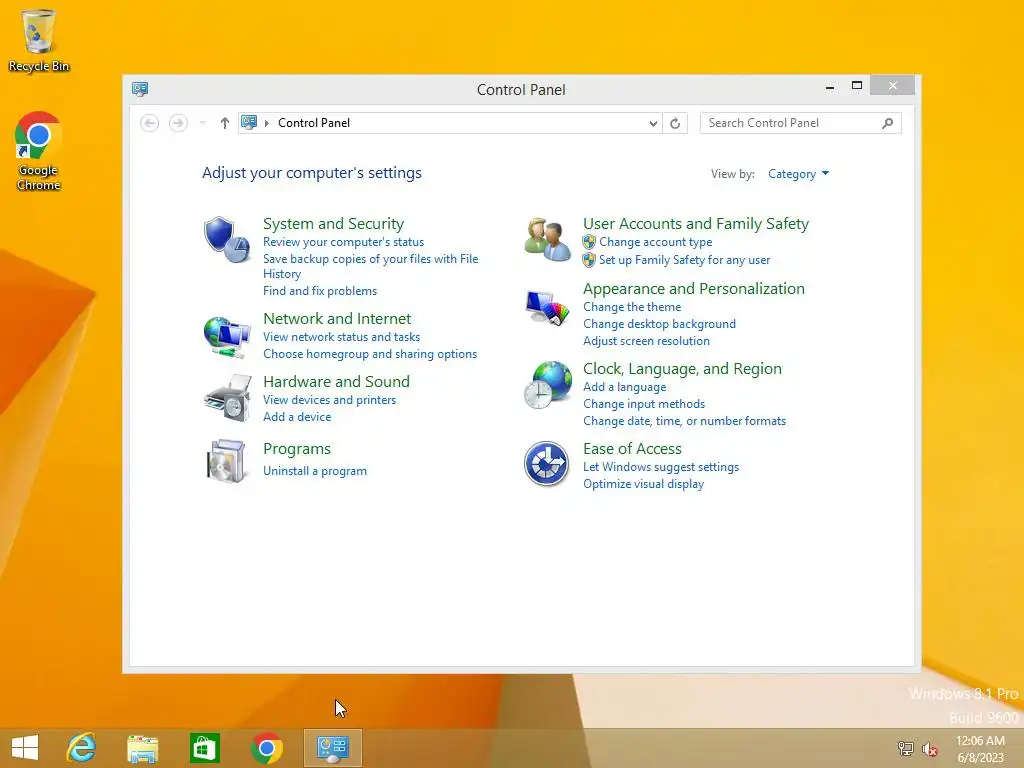Click Change account type link
Viewport: 1024px width, 768px height.
point(656,242)
